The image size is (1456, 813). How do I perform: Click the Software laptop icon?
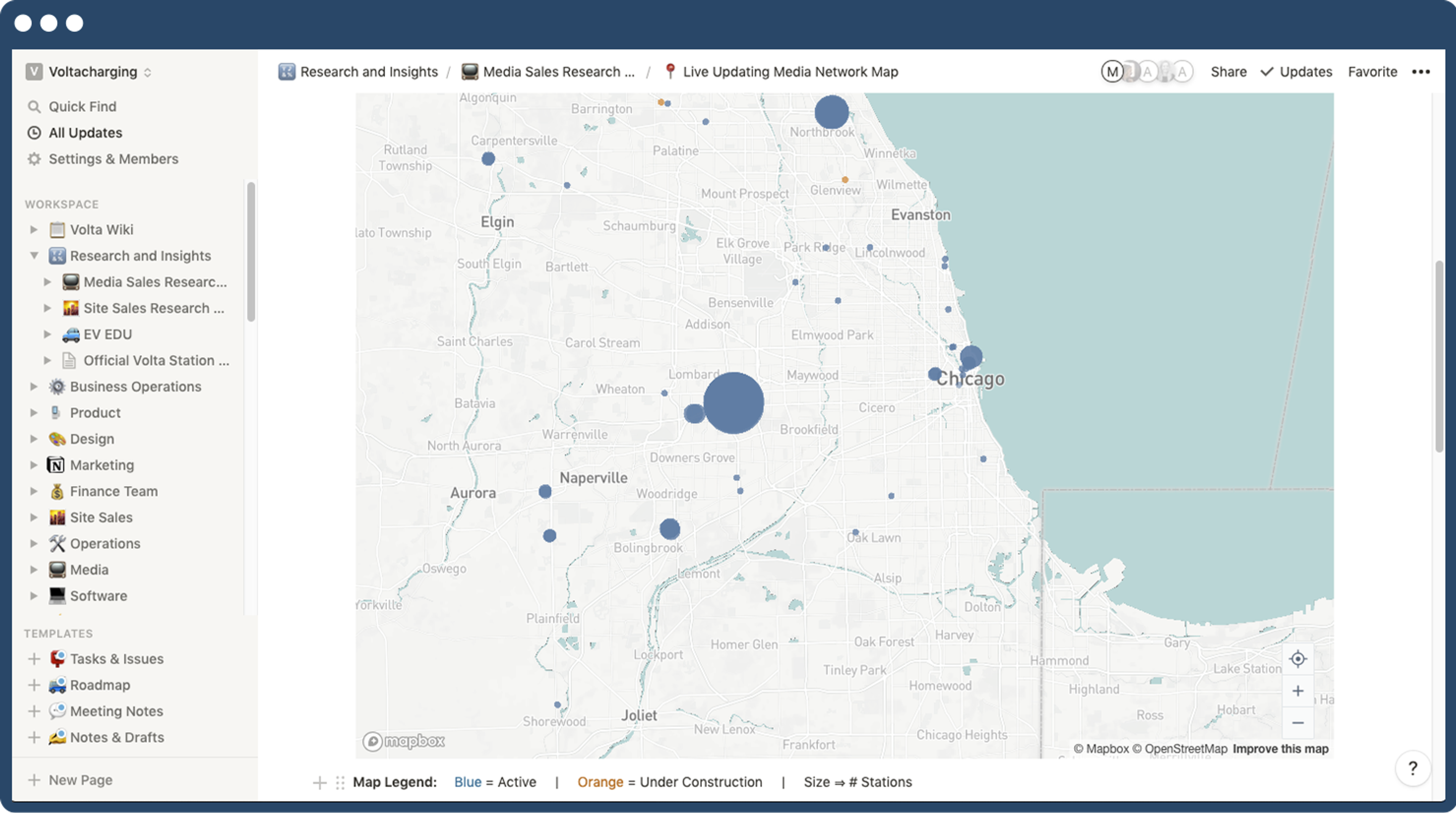click(56, 596)
